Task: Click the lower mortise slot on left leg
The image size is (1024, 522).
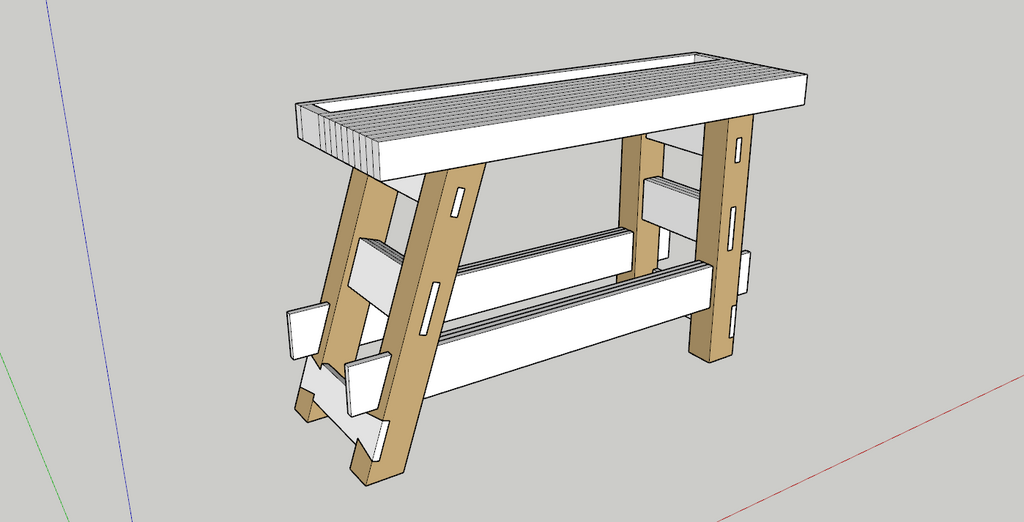Action: (430, 308)
